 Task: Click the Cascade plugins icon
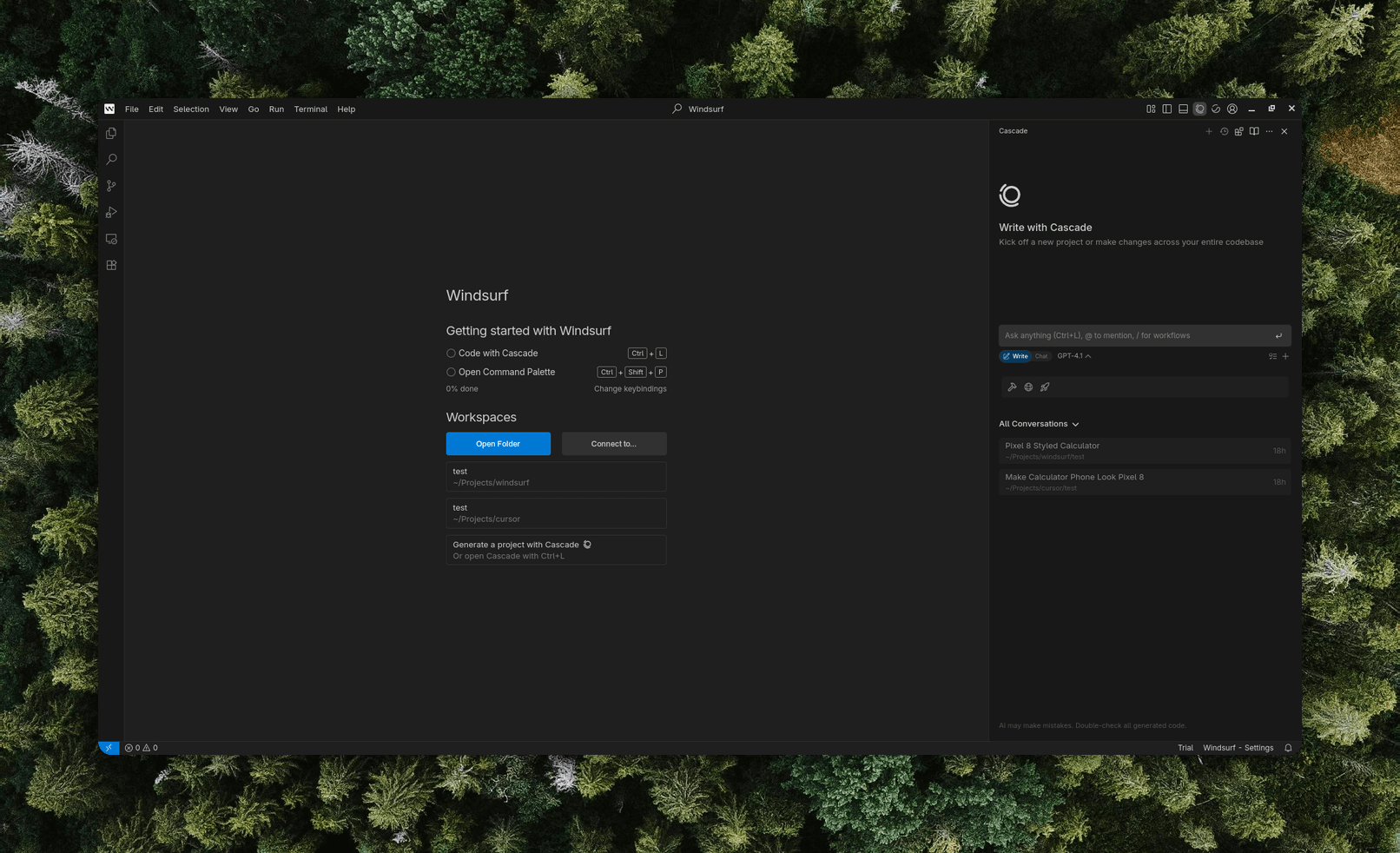tap(1238, 131)
